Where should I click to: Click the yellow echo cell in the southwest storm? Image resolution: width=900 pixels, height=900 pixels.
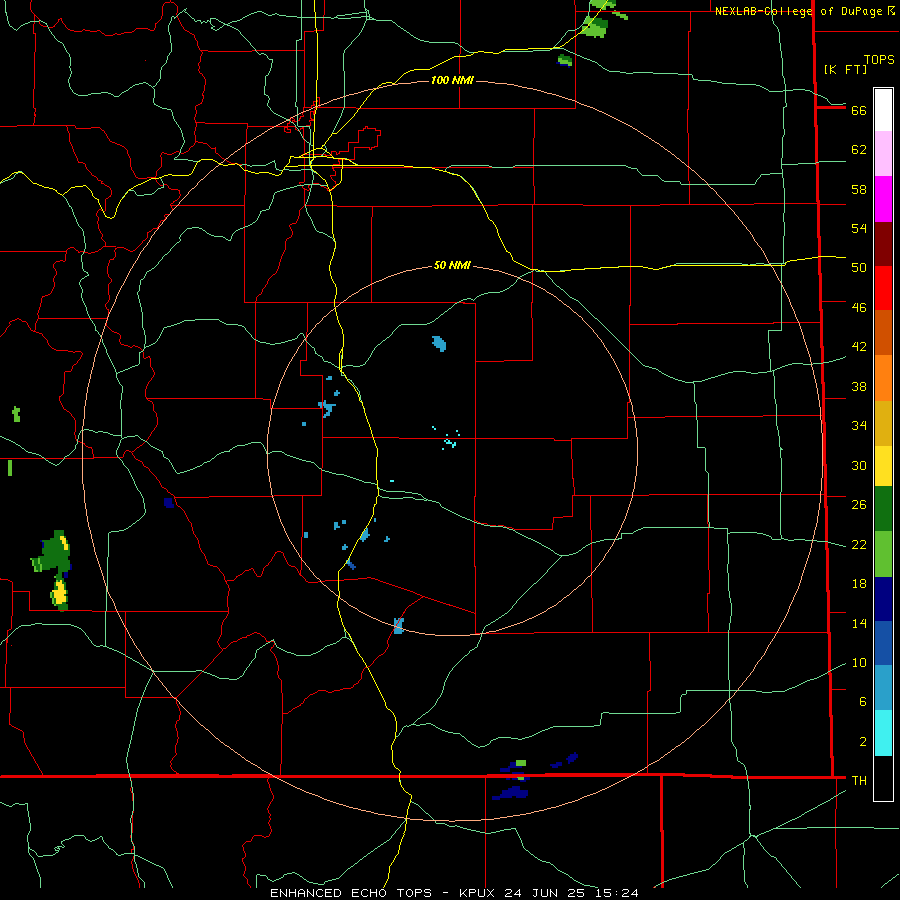point(59,593)
